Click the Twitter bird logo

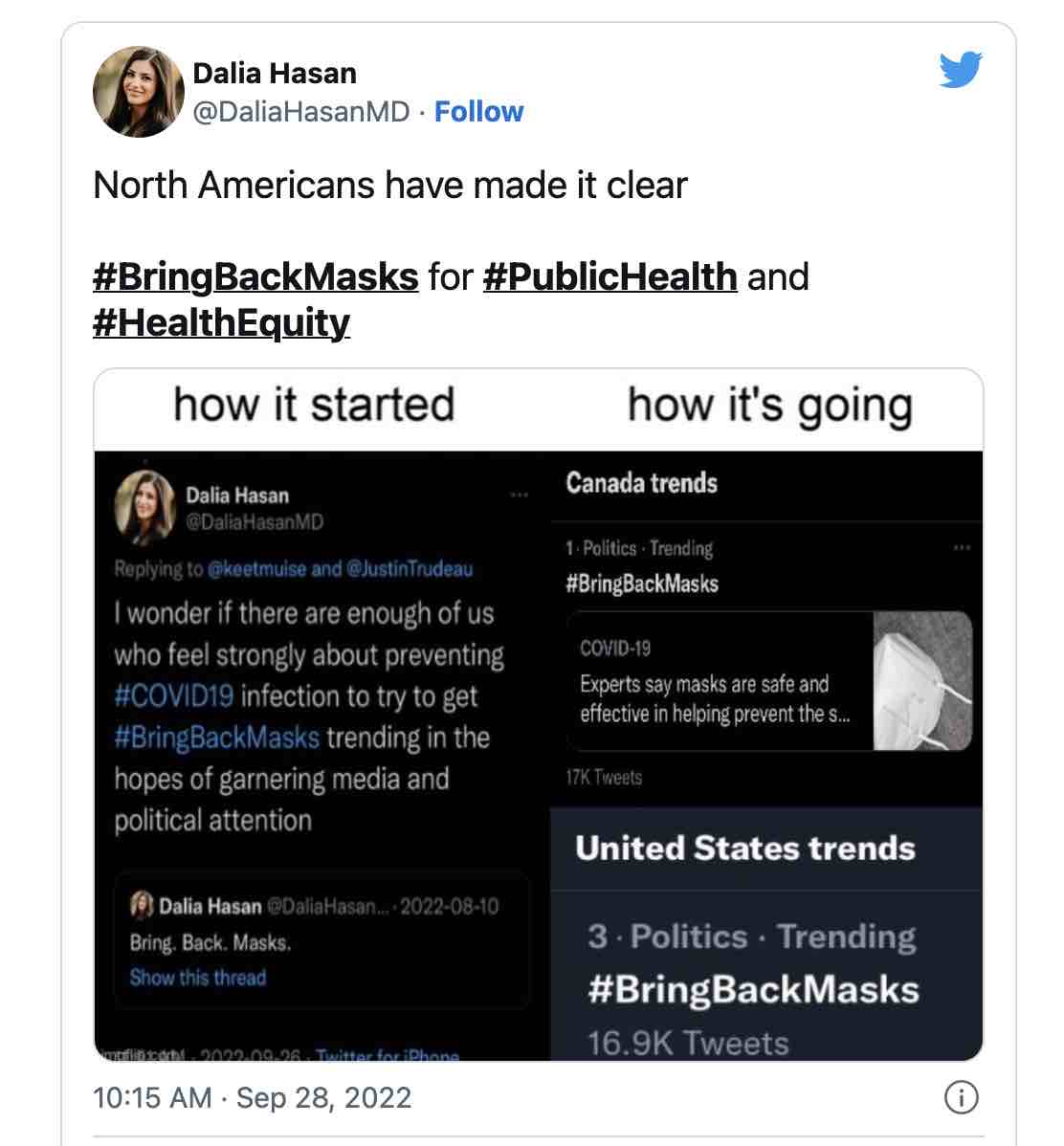click(x=961, y=71)
